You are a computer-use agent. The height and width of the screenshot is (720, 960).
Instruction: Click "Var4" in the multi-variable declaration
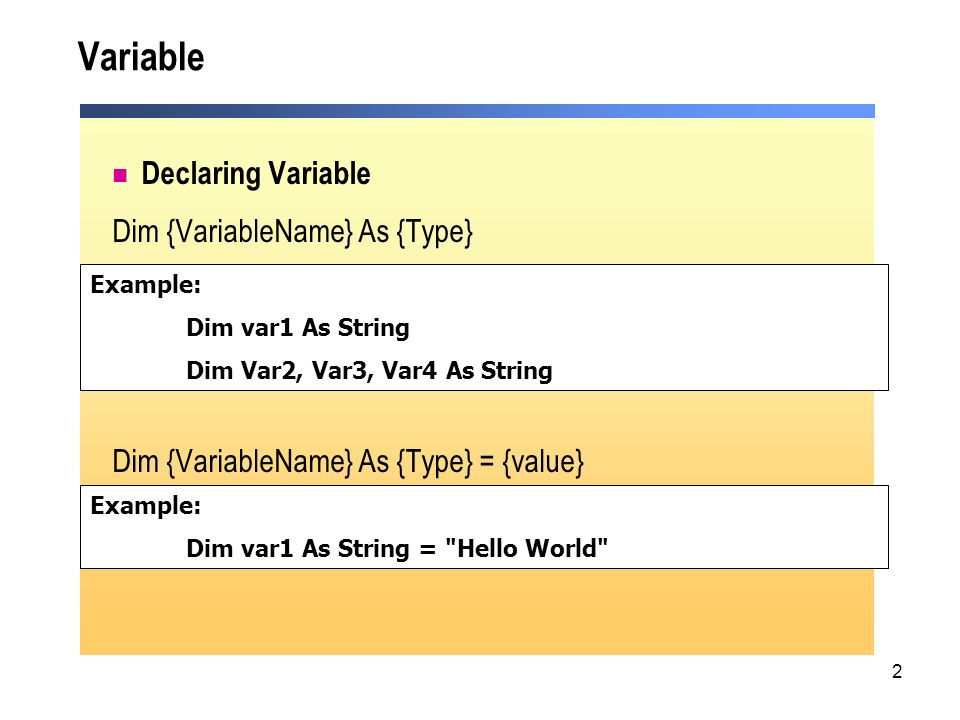(410, 370)
